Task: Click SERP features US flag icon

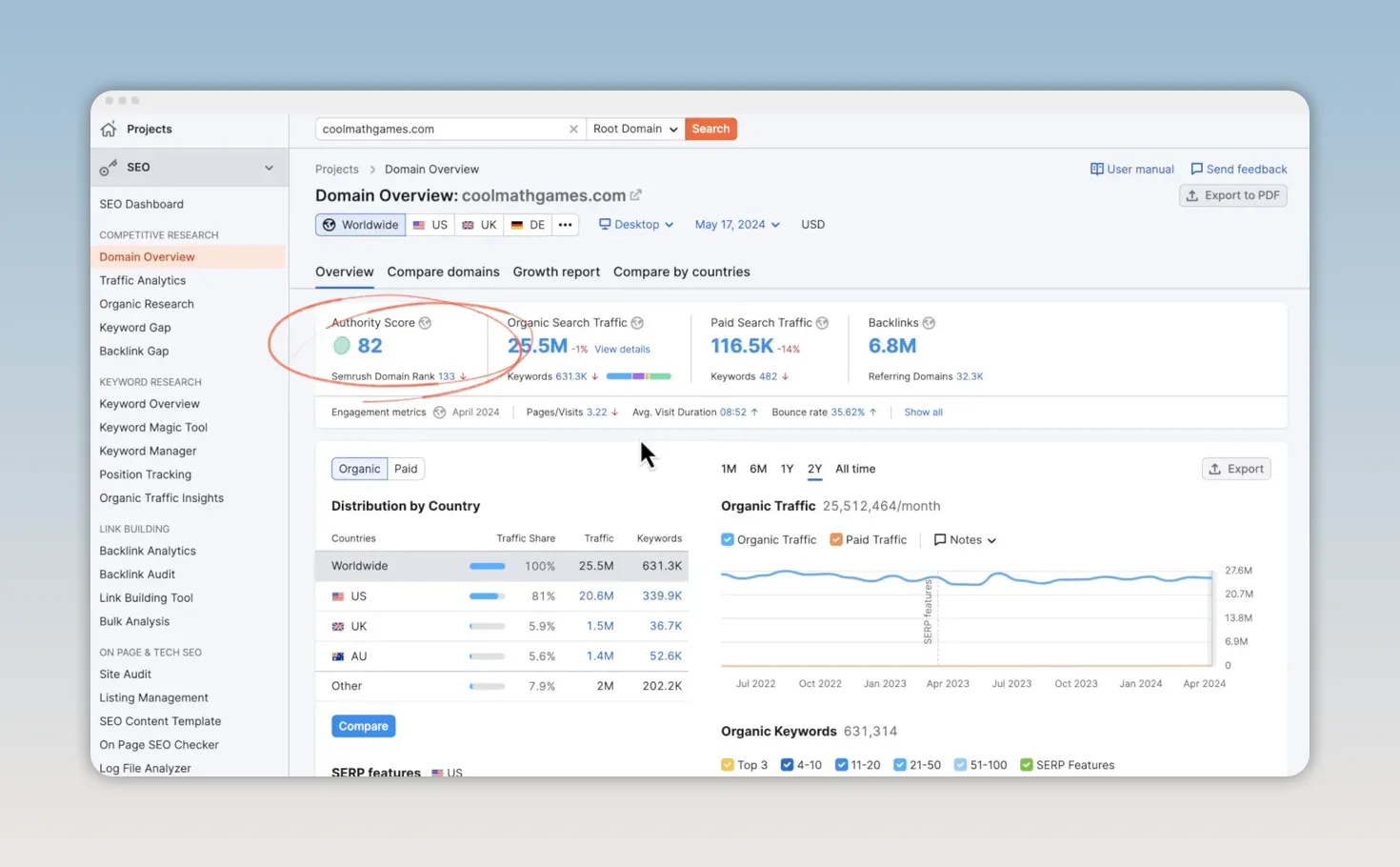Action: click(x=437, y=773)
